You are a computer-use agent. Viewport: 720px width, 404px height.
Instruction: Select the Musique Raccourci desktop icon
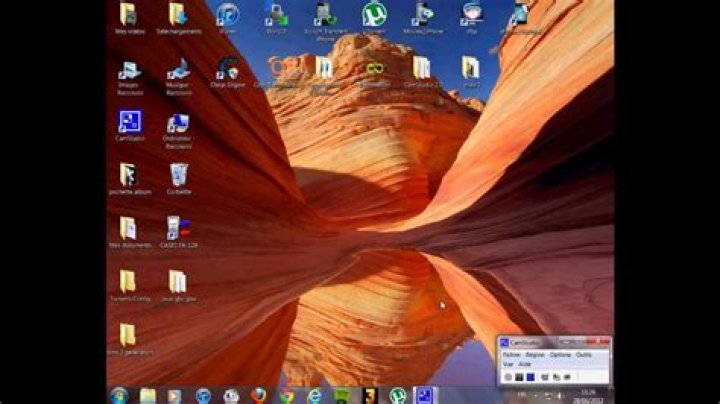point(179,77)
